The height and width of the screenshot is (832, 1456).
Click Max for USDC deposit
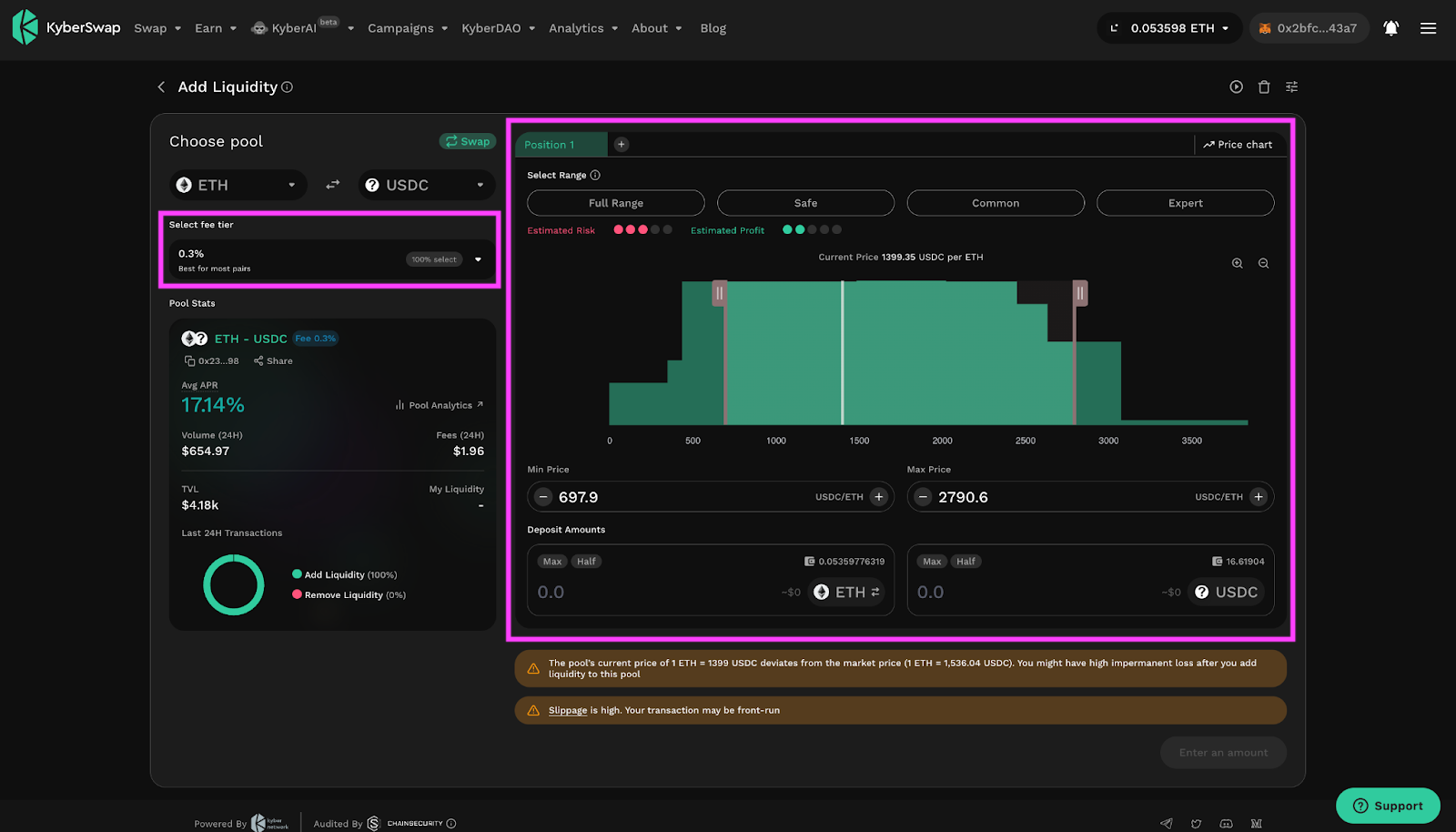932,562
